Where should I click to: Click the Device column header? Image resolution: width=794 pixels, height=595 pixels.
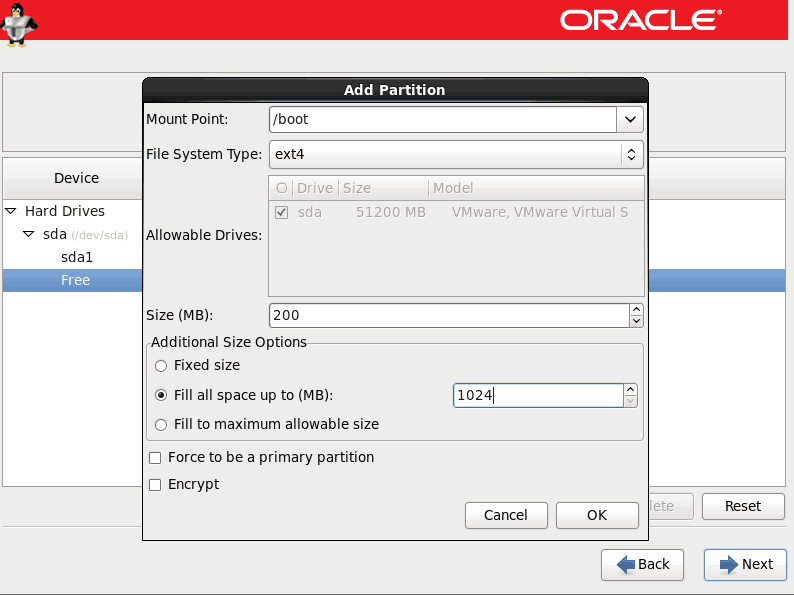click(x=73, y=178)
